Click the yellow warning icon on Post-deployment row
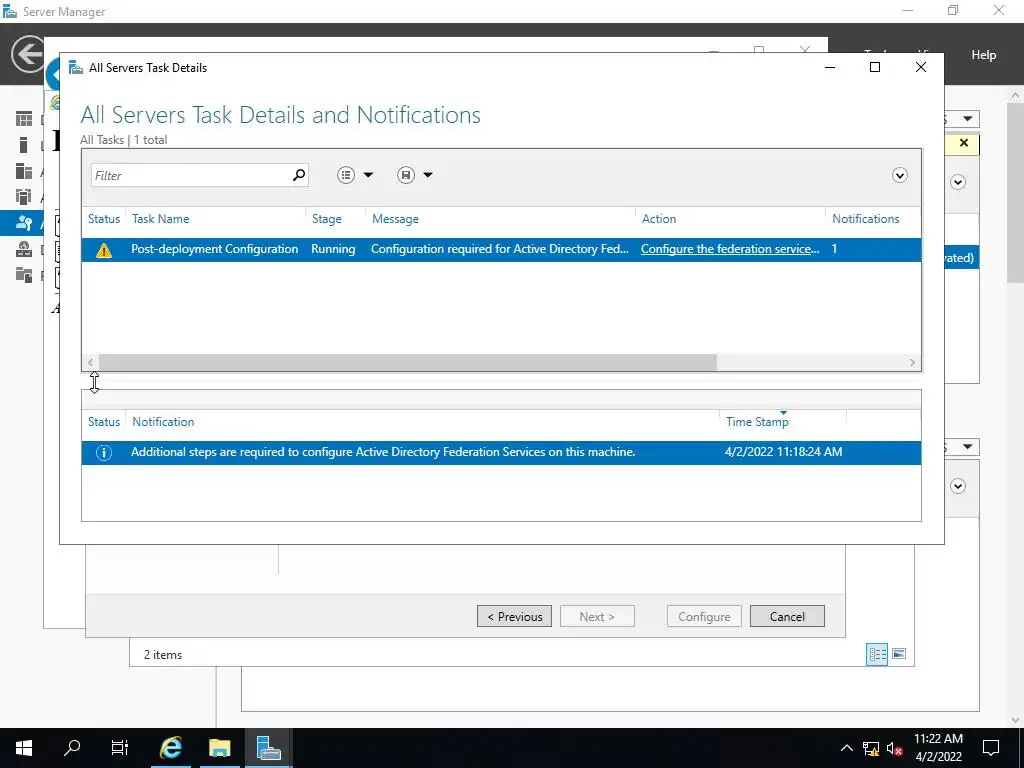Image resolution: width=1024 pixels, height=768 pixels. pos(104,250)
